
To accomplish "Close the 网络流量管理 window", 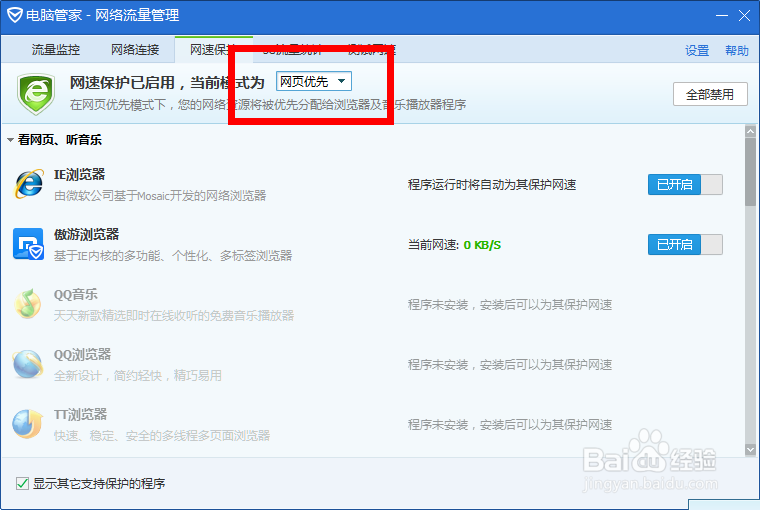I will (x=744, y=16).
